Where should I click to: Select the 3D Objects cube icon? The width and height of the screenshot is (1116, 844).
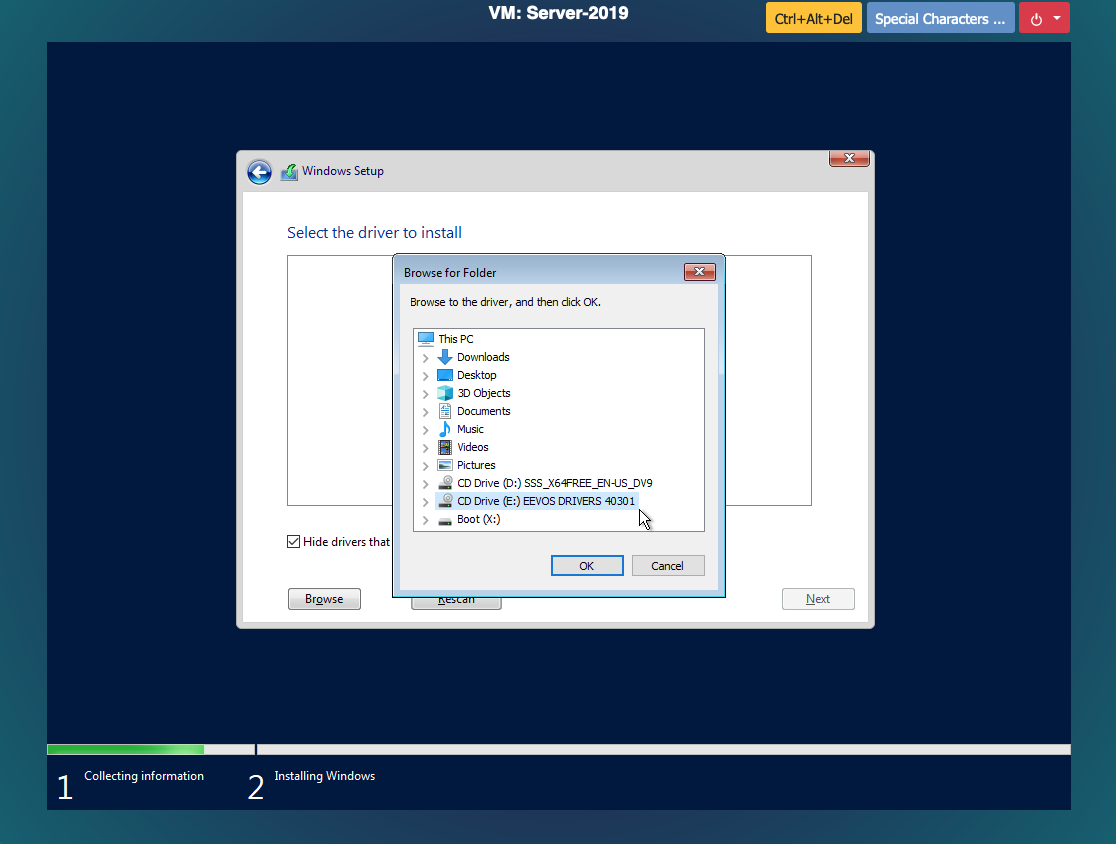click(x=445, y=393)
